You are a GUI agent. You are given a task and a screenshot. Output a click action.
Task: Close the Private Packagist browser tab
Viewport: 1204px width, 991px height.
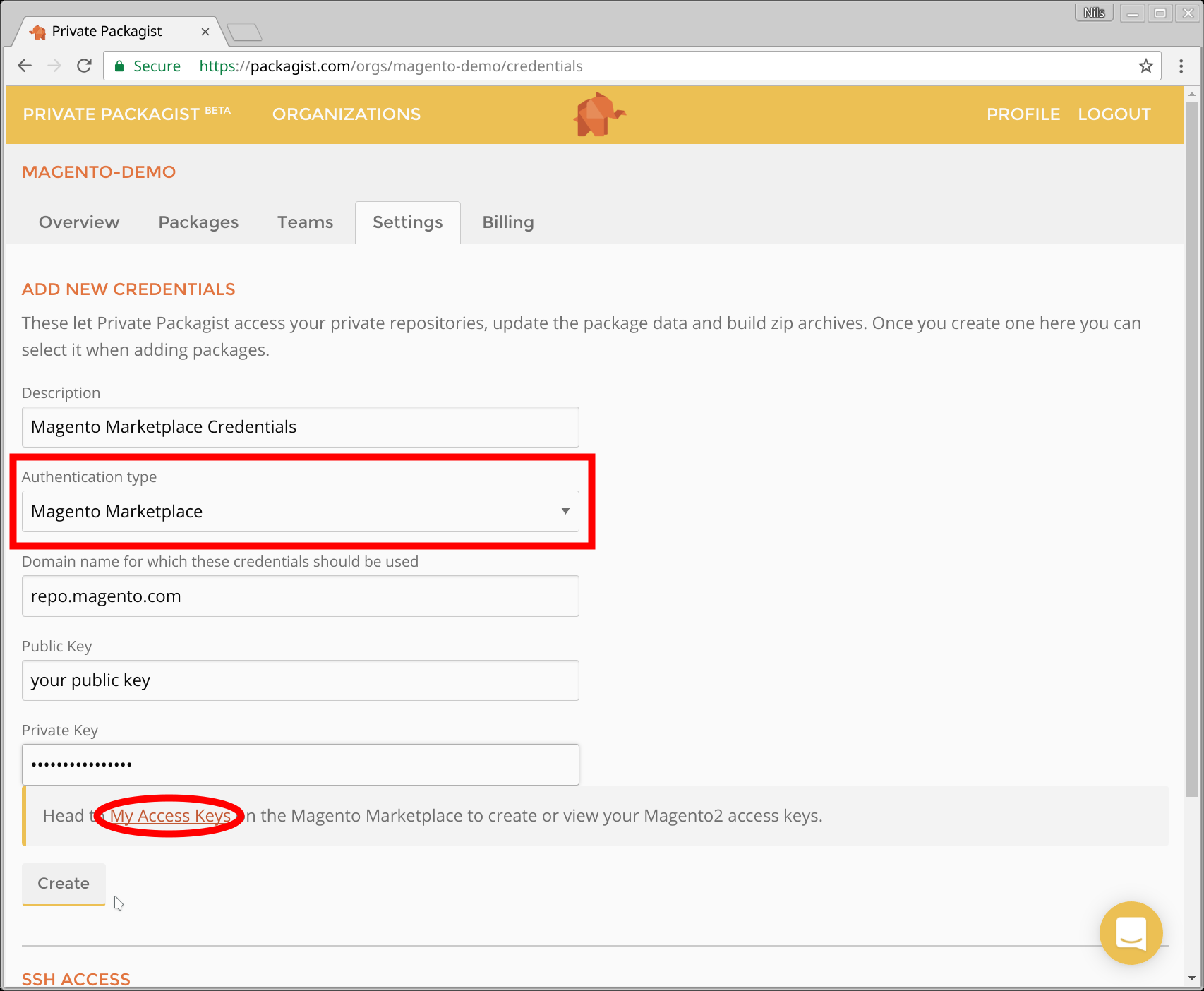click(205, 32)
